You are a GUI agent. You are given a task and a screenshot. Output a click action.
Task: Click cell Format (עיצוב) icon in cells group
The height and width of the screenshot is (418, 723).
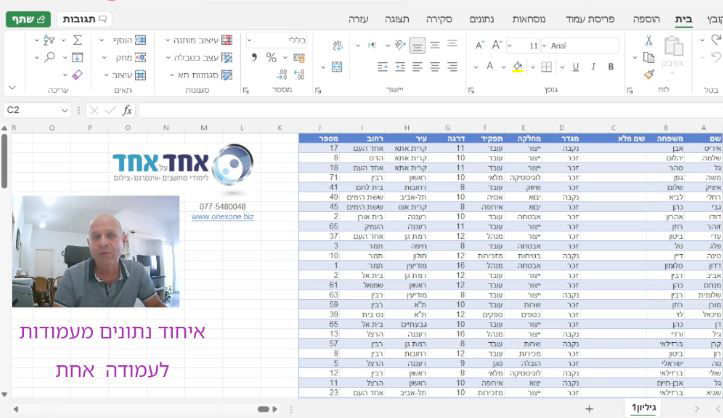pyautogui.click(x=141, y=75)
